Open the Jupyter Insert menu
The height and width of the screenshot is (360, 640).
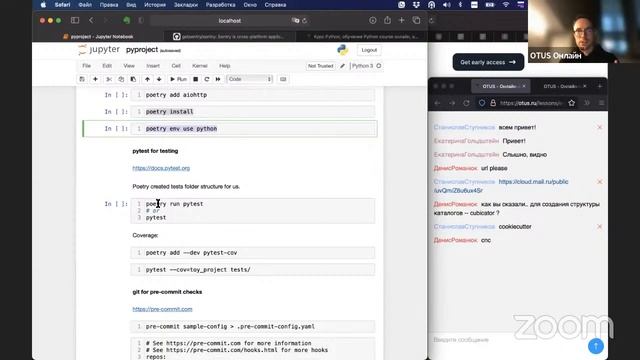point(153,66)
